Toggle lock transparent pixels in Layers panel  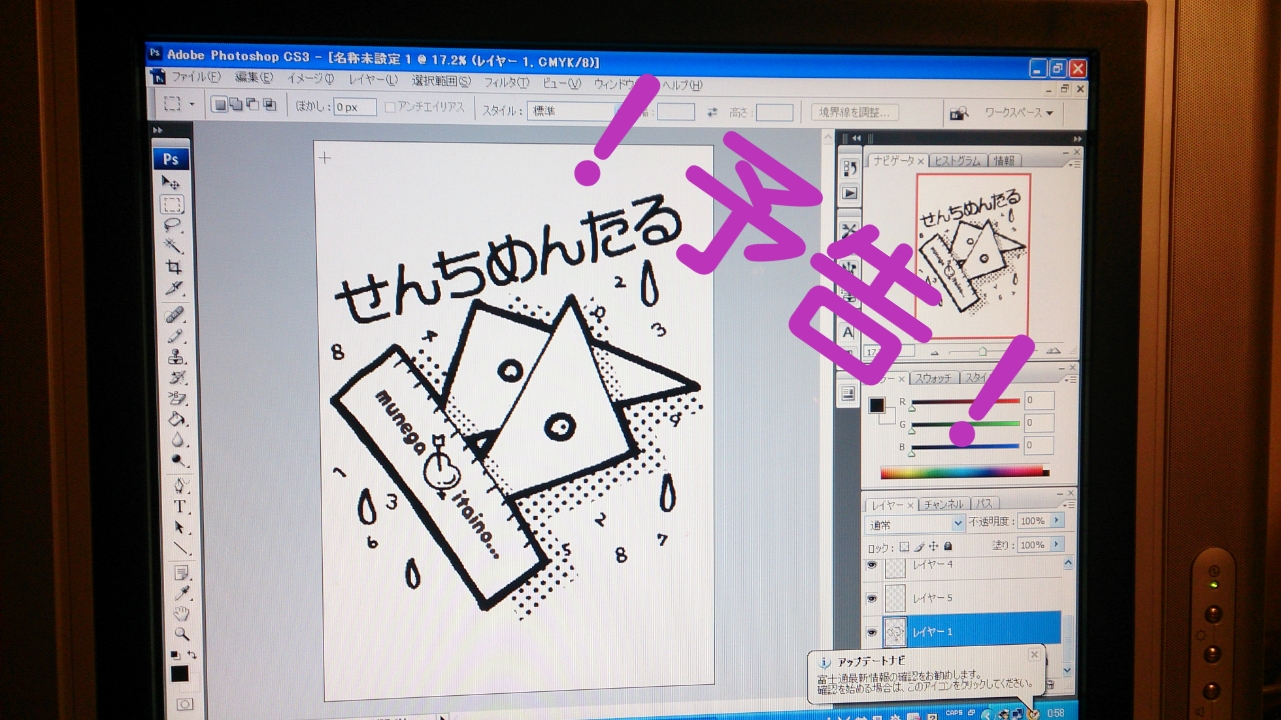tap(904, 547)
